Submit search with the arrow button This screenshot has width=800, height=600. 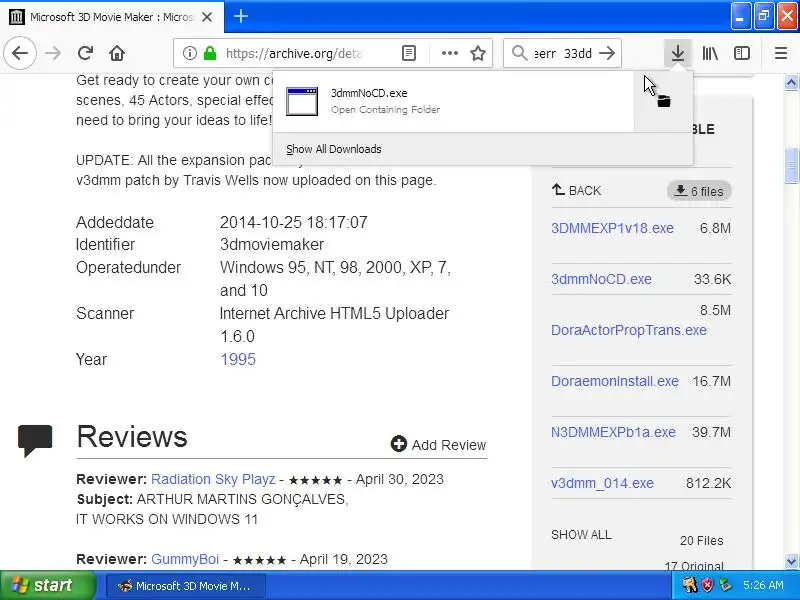click(x=607, y=53)
